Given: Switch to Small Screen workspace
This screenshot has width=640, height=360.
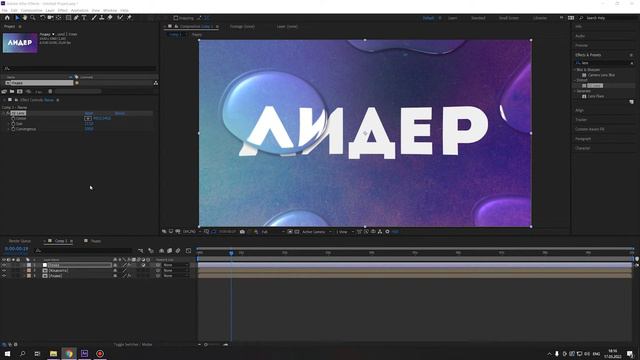Looking at the screenshot, I should [x=509, y=18].
